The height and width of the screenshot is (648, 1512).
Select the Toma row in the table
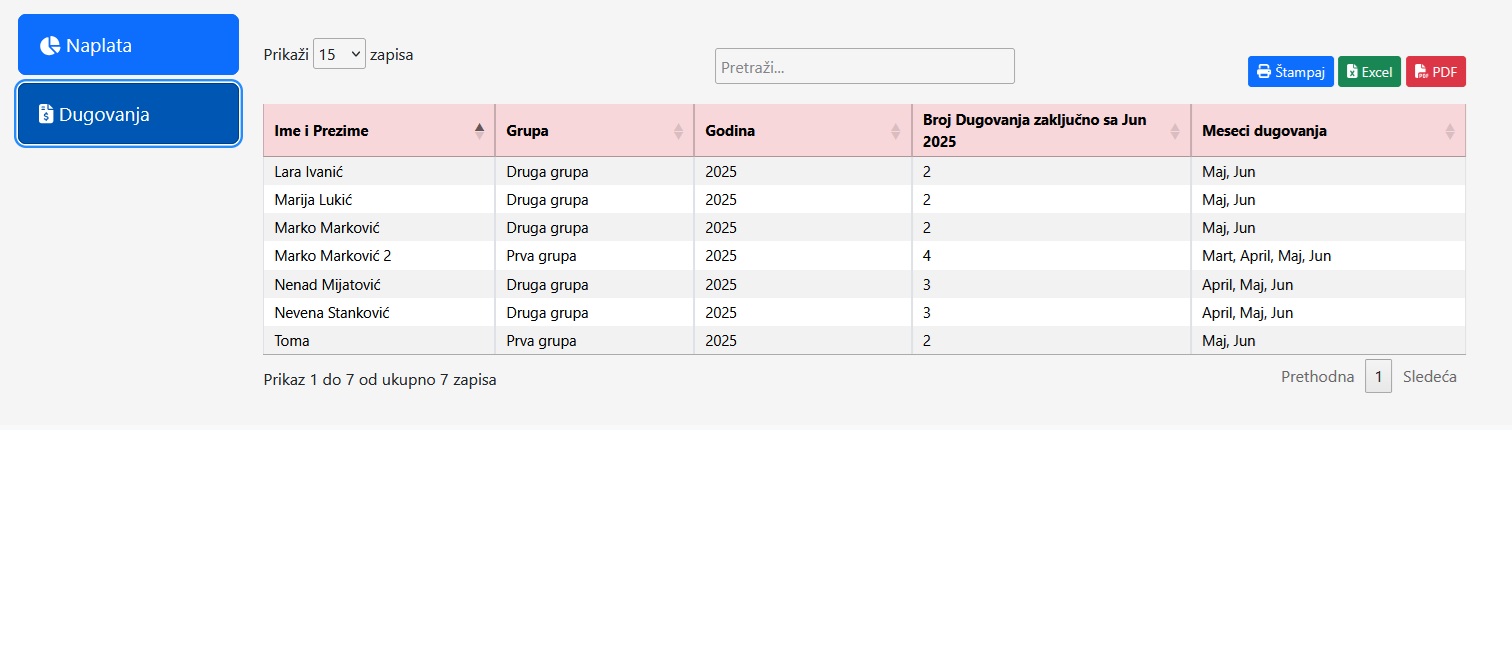click(x=292, y=341)
